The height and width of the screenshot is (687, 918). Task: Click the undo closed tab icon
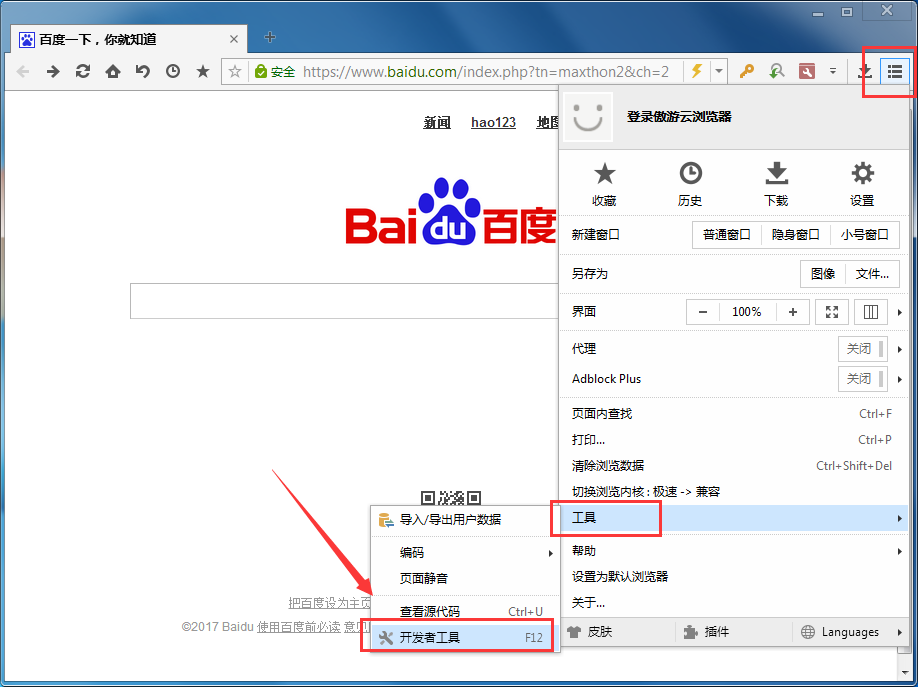coord(142,71)
